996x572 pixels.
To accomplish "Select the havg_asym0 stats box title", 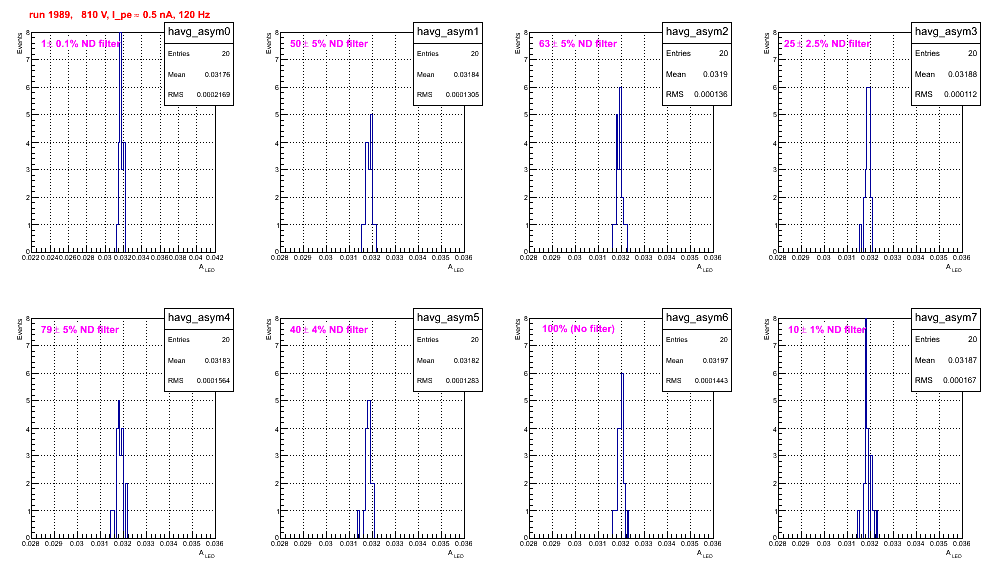I will (x=199, y=31).
